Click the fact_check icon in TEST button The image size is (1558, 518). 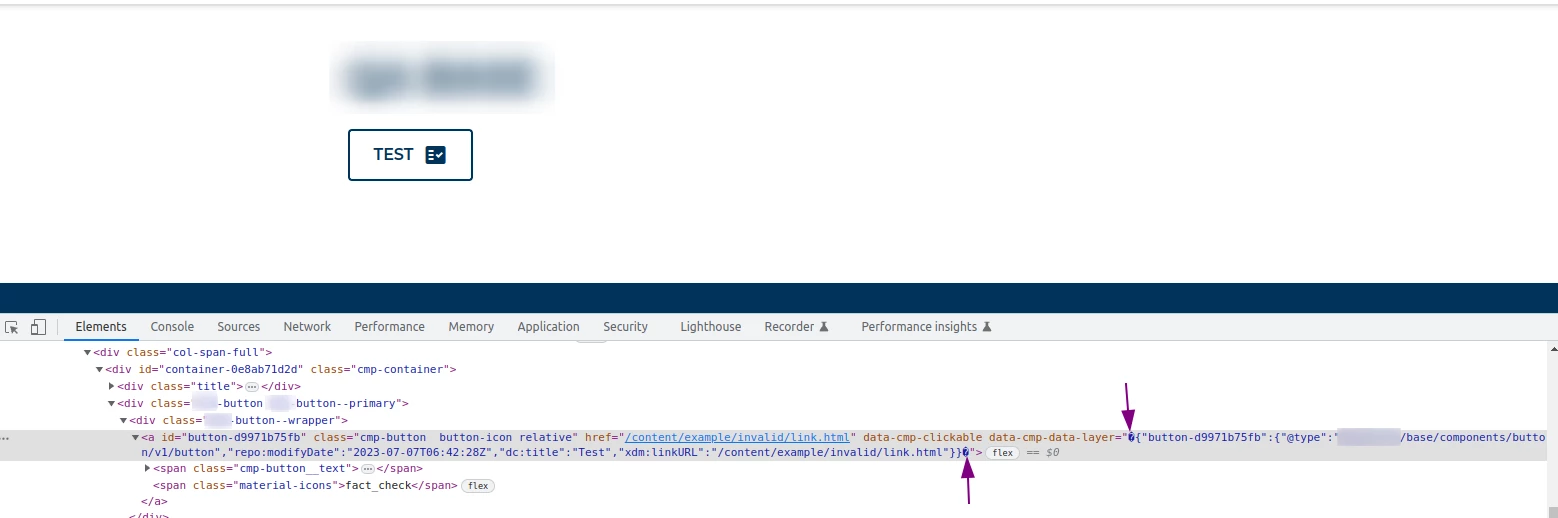[x=435, y=155]
